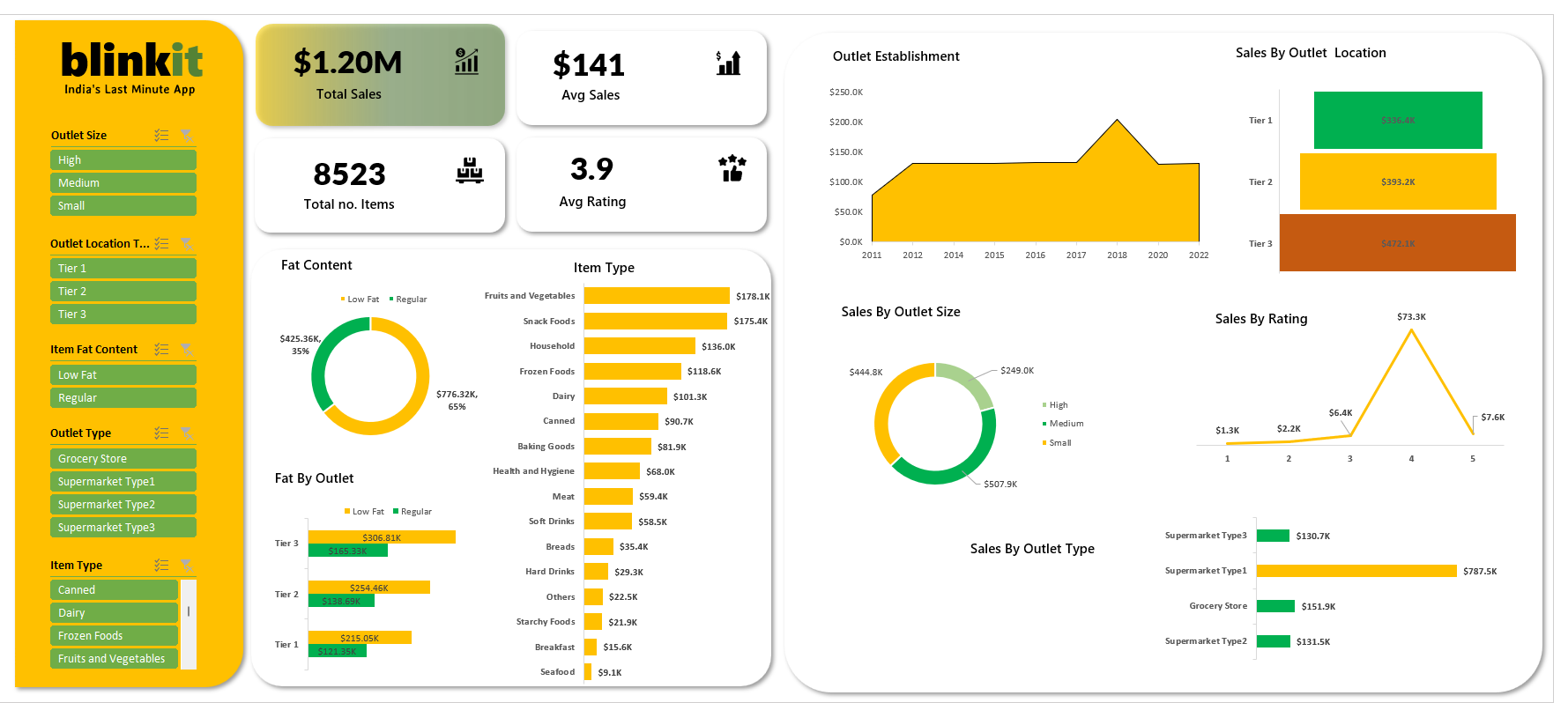Click the orange Tier 3 bar in Sales By Outlet Location
Image resolution: width=1568 pixels, height=703 pixels.
(1397, 243)
